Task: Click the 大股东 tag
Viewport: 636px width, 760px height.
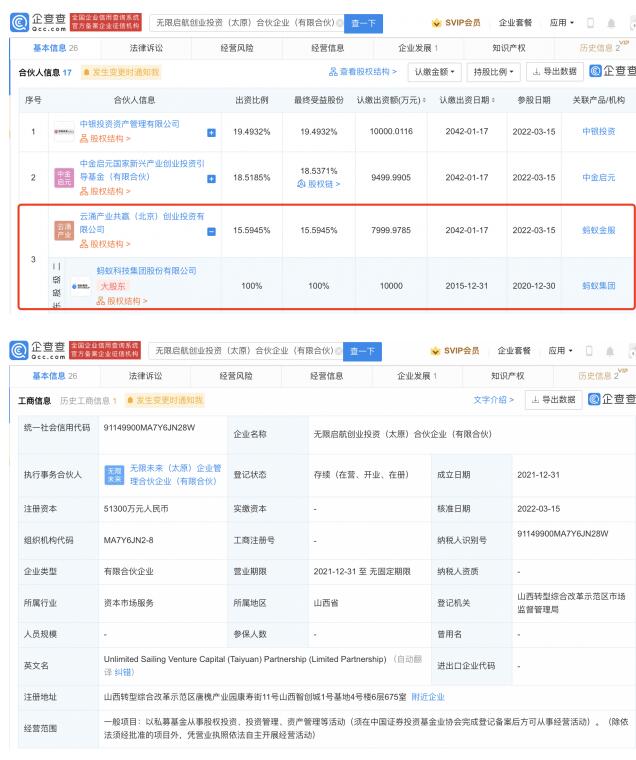Action: click(112, 286)
